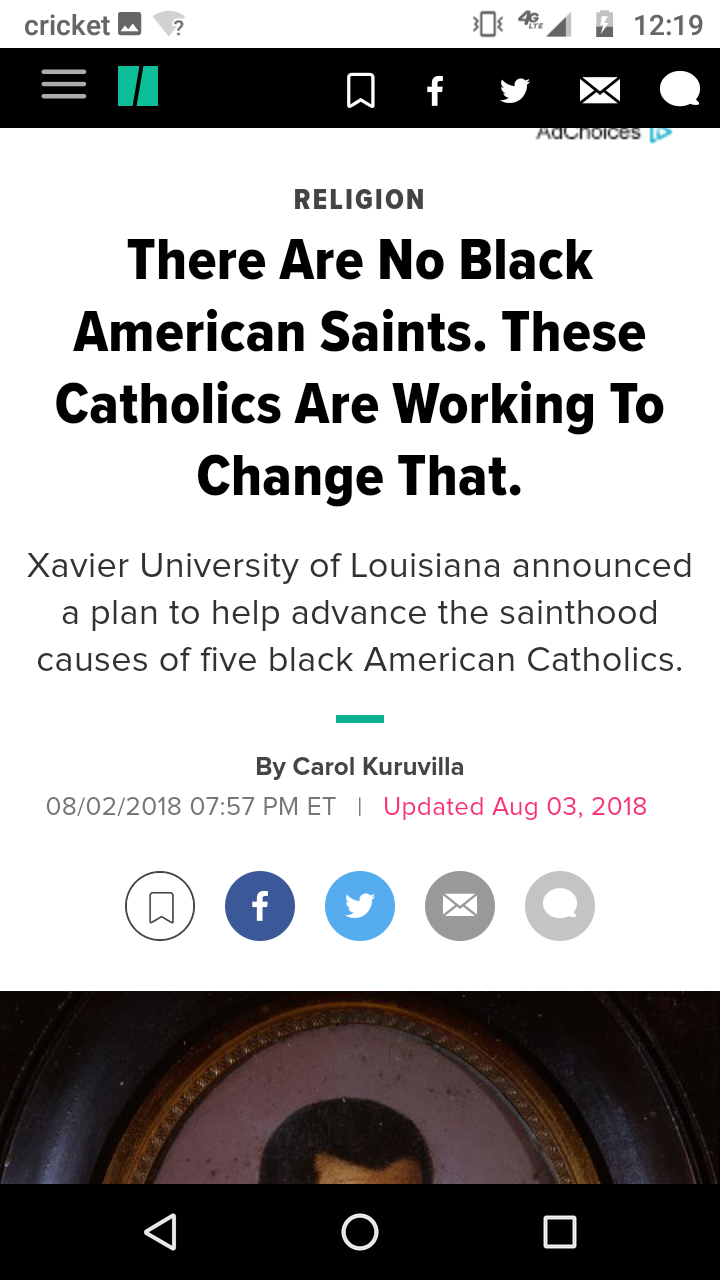Share on Twitter from the top bar
This screenshot has height=1280, width=720.
[515, 91]
